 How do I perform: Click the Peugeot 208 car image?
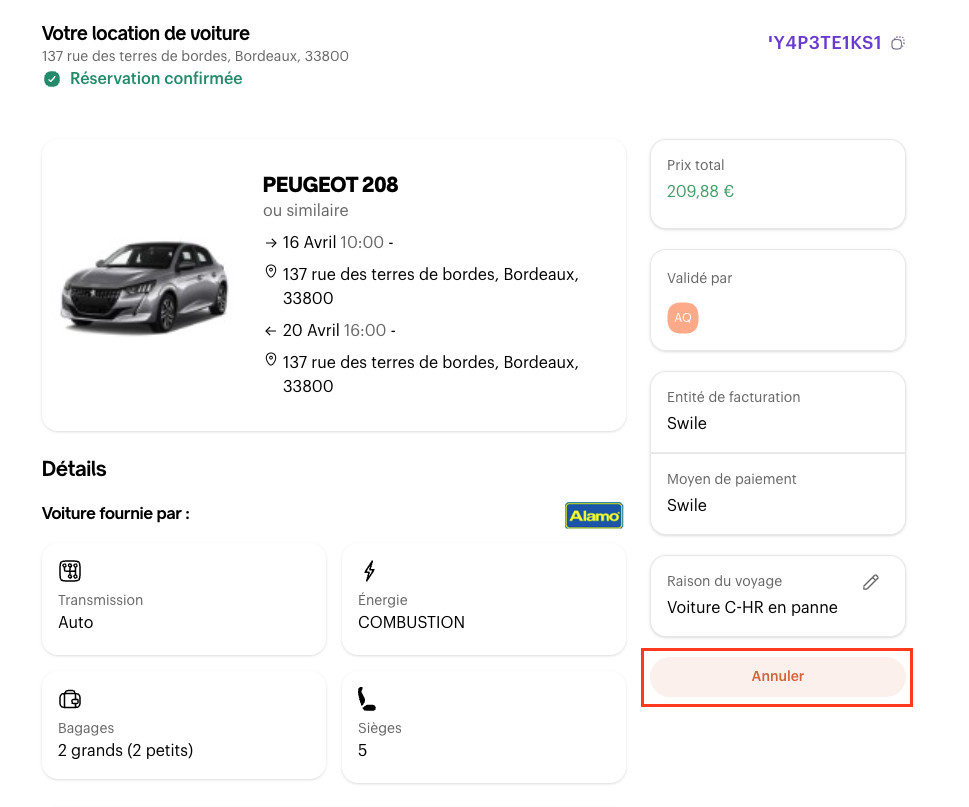click(x=144, y=286)
